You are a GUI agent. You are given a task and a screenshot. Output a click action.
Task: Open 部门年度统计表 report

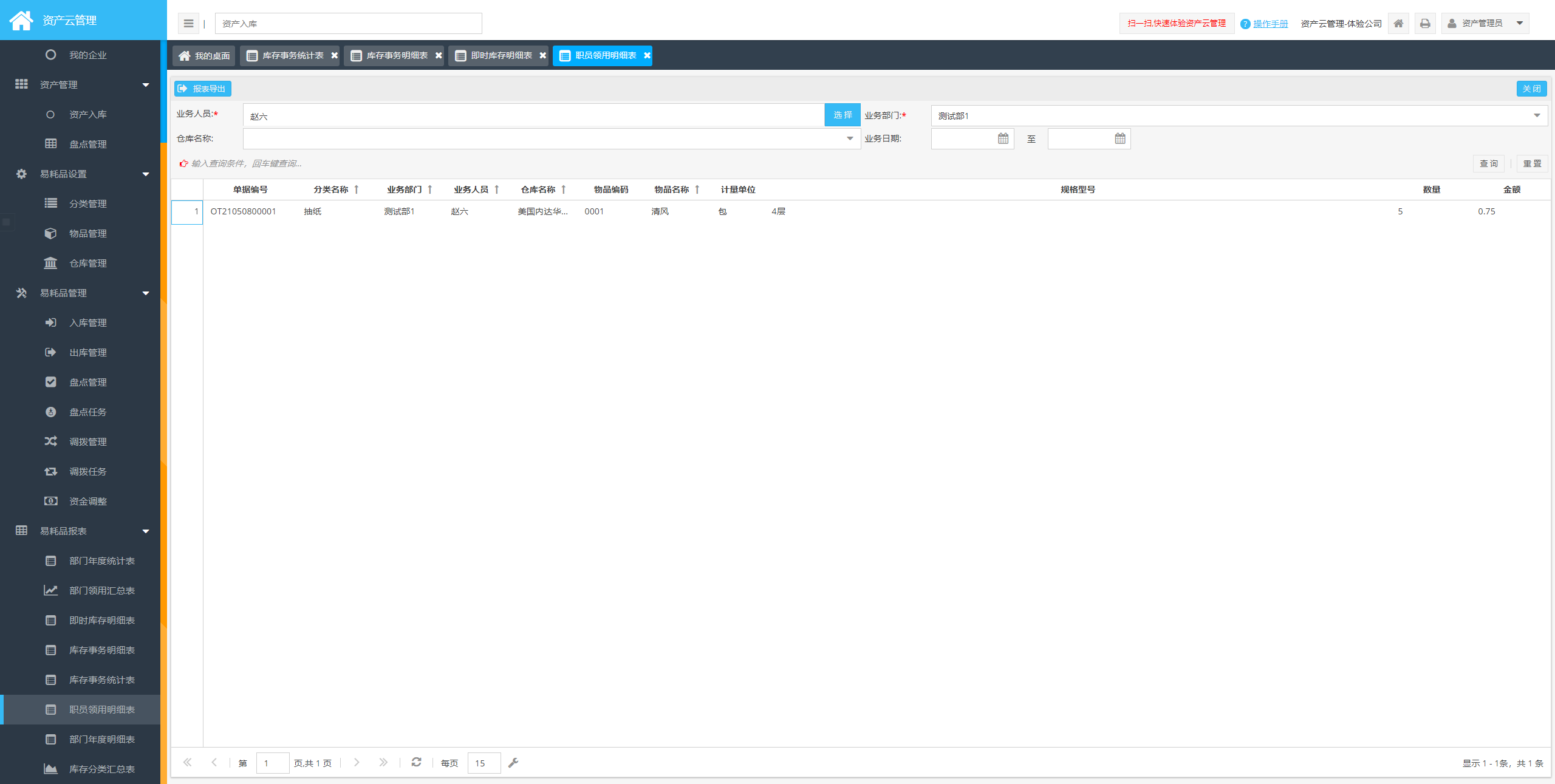(80, 561)
